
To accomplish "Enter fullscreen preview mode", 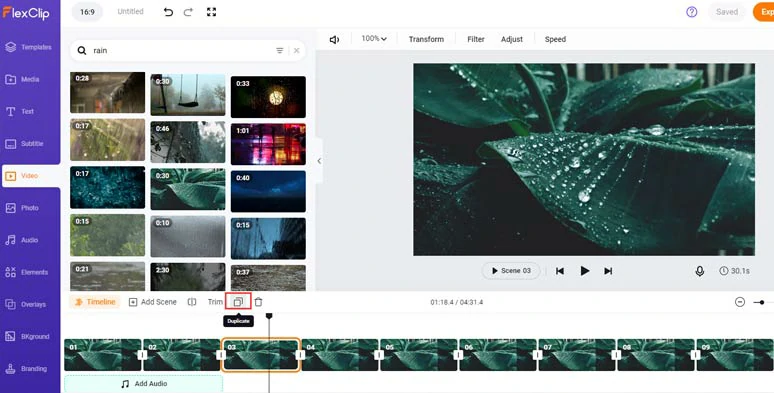I will click(x=211, y=12).
